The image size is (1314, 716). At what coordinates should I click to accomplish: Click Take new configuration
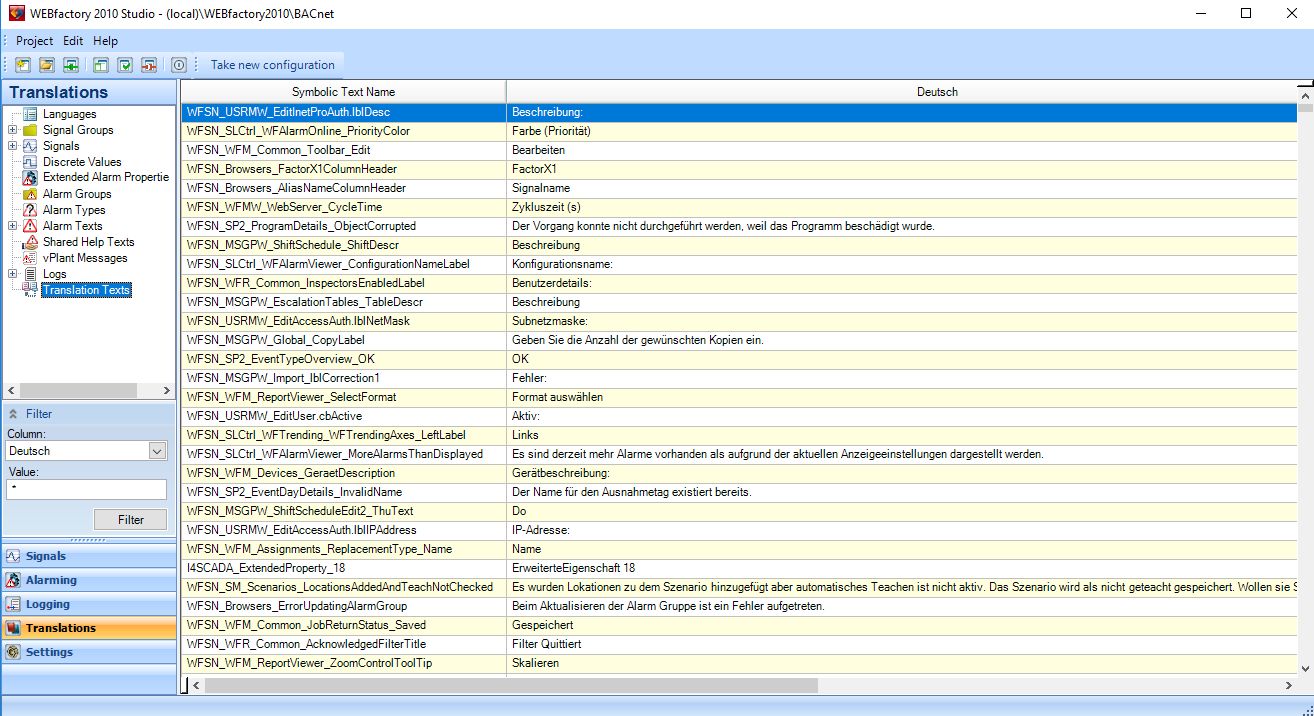point(272,65)
